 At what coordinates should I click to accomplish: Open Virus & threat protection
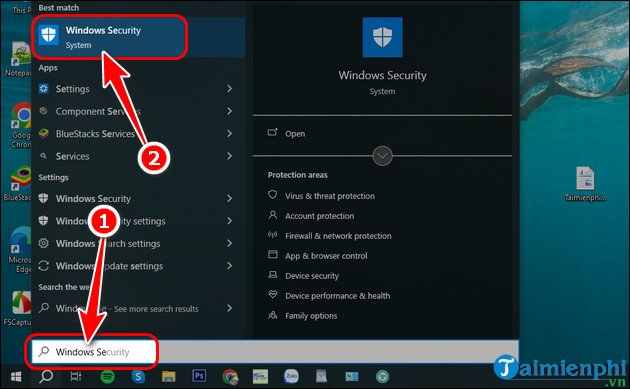[330, 196]
